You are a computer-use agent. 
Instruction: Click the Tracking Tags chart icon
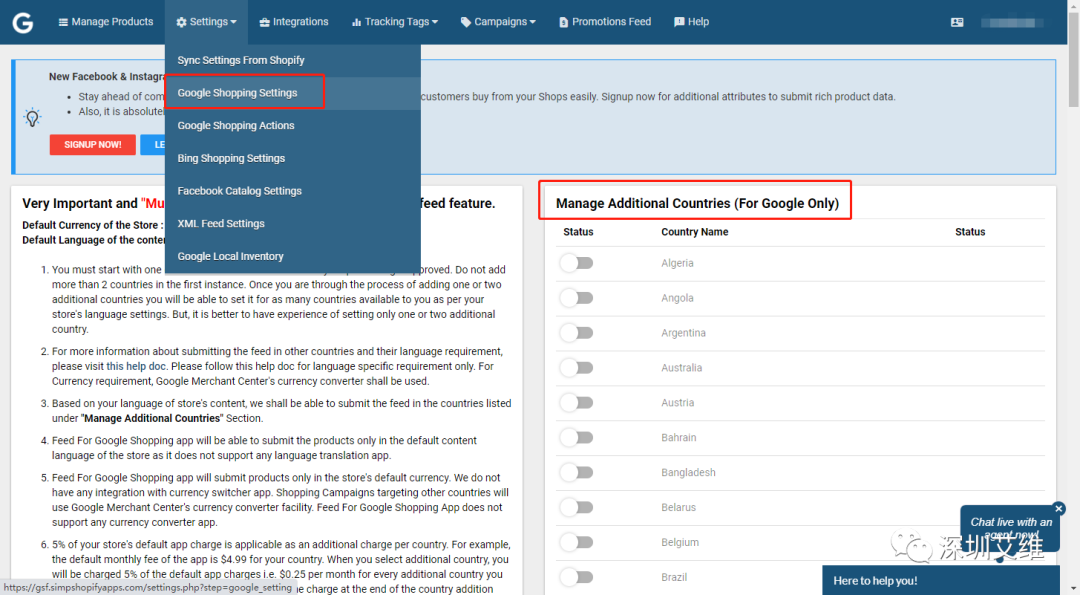pos(356,23)
